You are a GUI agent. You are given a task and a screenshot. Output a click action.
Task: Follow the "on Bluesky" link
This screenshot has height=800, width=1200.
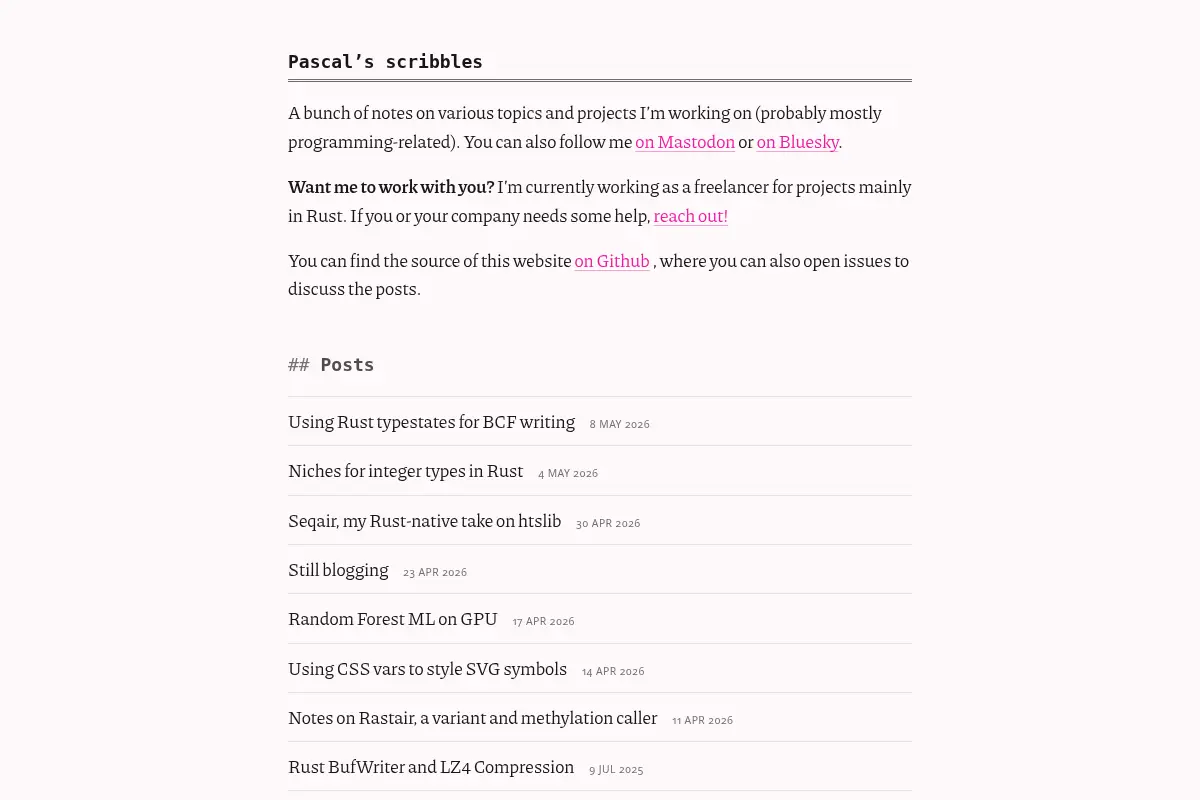point(797,142)
